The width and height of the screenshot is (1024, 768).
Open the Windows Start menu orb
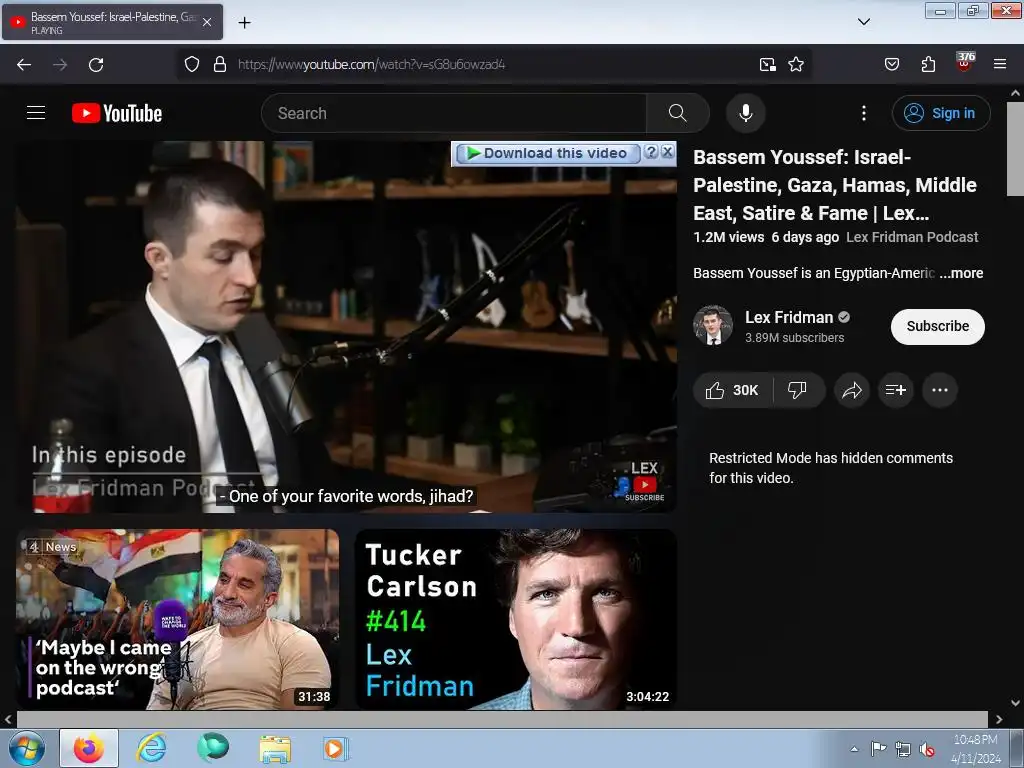coord(27,748)
